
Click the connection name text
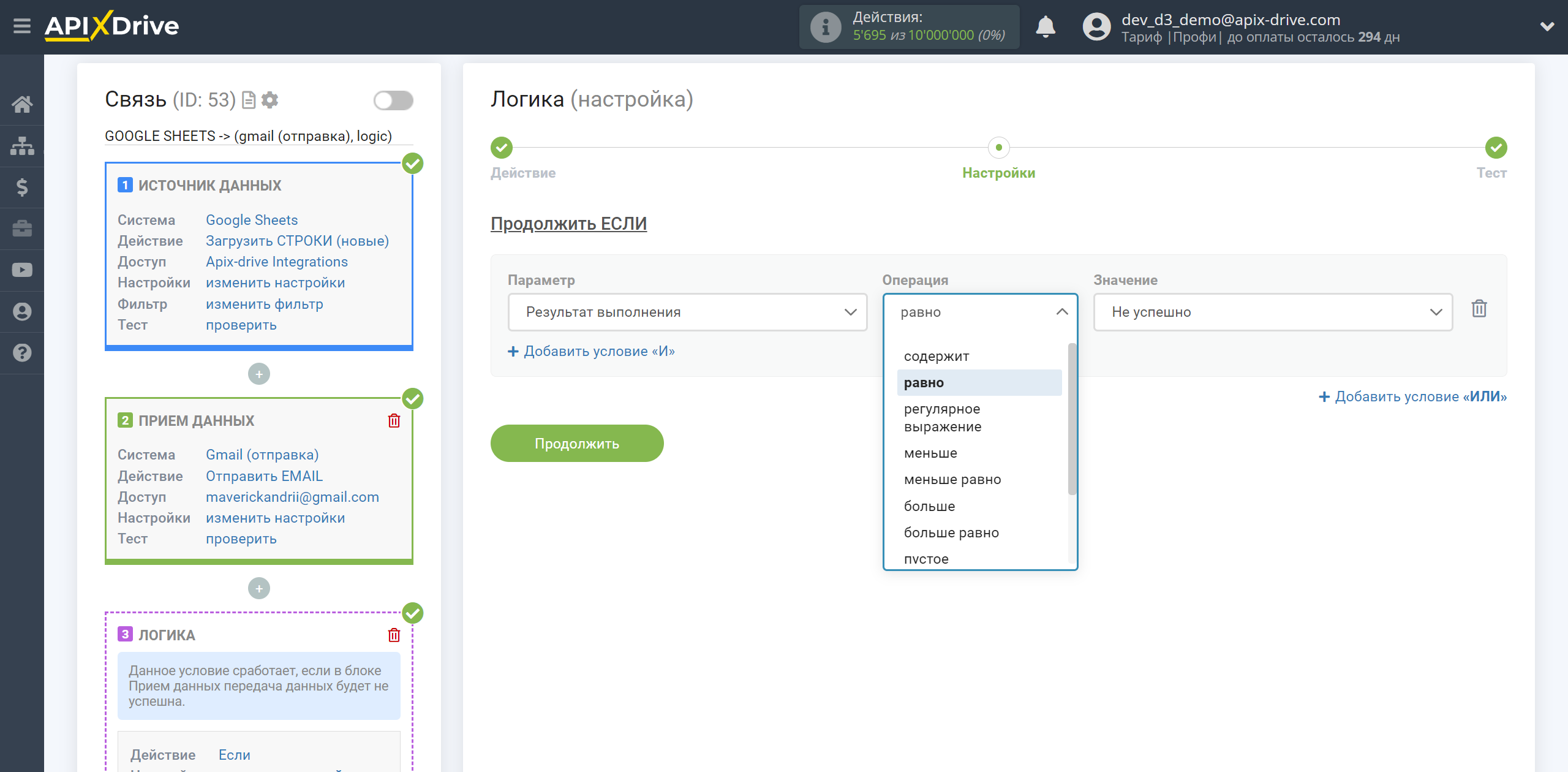(248, 136)
